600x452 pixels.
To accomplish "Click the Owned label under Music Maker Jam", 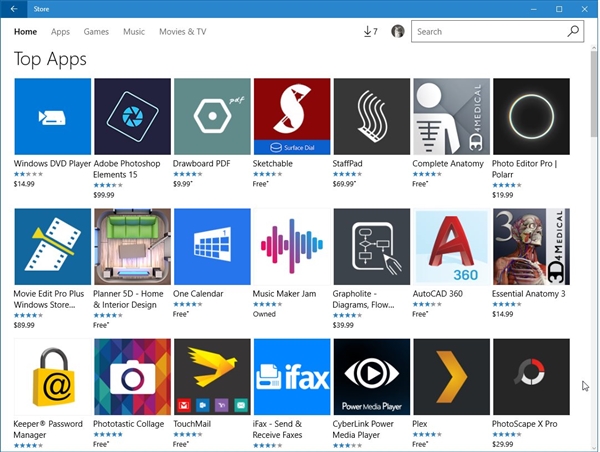I will pos(264,314).
